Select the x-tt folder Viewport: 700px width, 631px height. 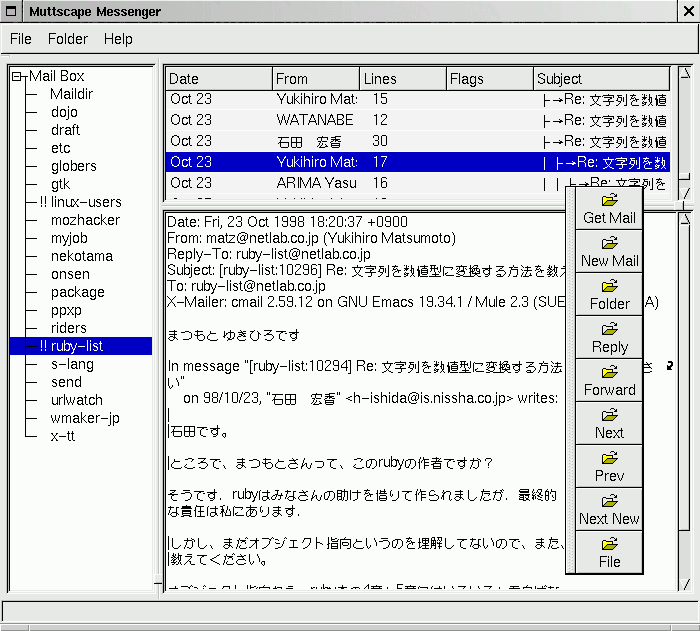pyautogui.click(x=62, y=436)
